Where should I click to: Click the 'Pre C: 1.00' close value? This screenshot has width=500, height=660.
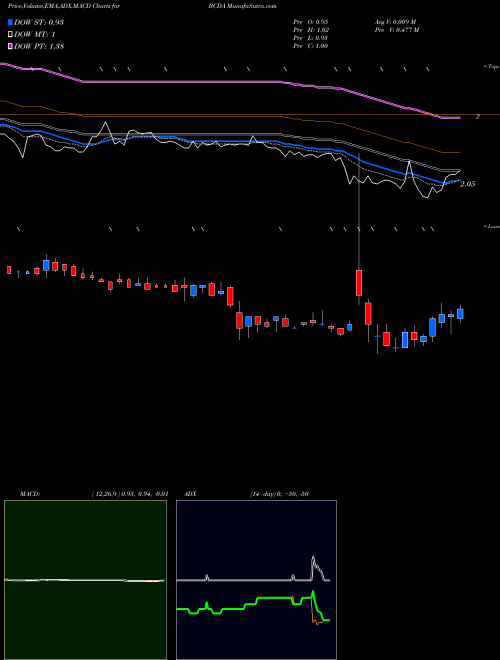pyautogui.click(x=311, y=46)
